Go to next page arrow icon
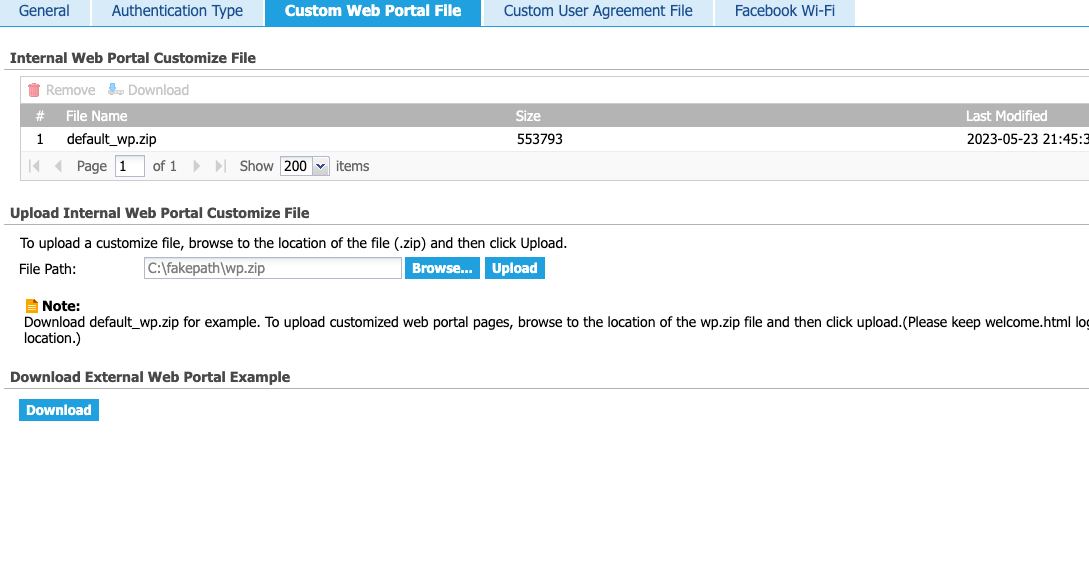The height and width of the screenshot is (574, 1089). [197, 166]
